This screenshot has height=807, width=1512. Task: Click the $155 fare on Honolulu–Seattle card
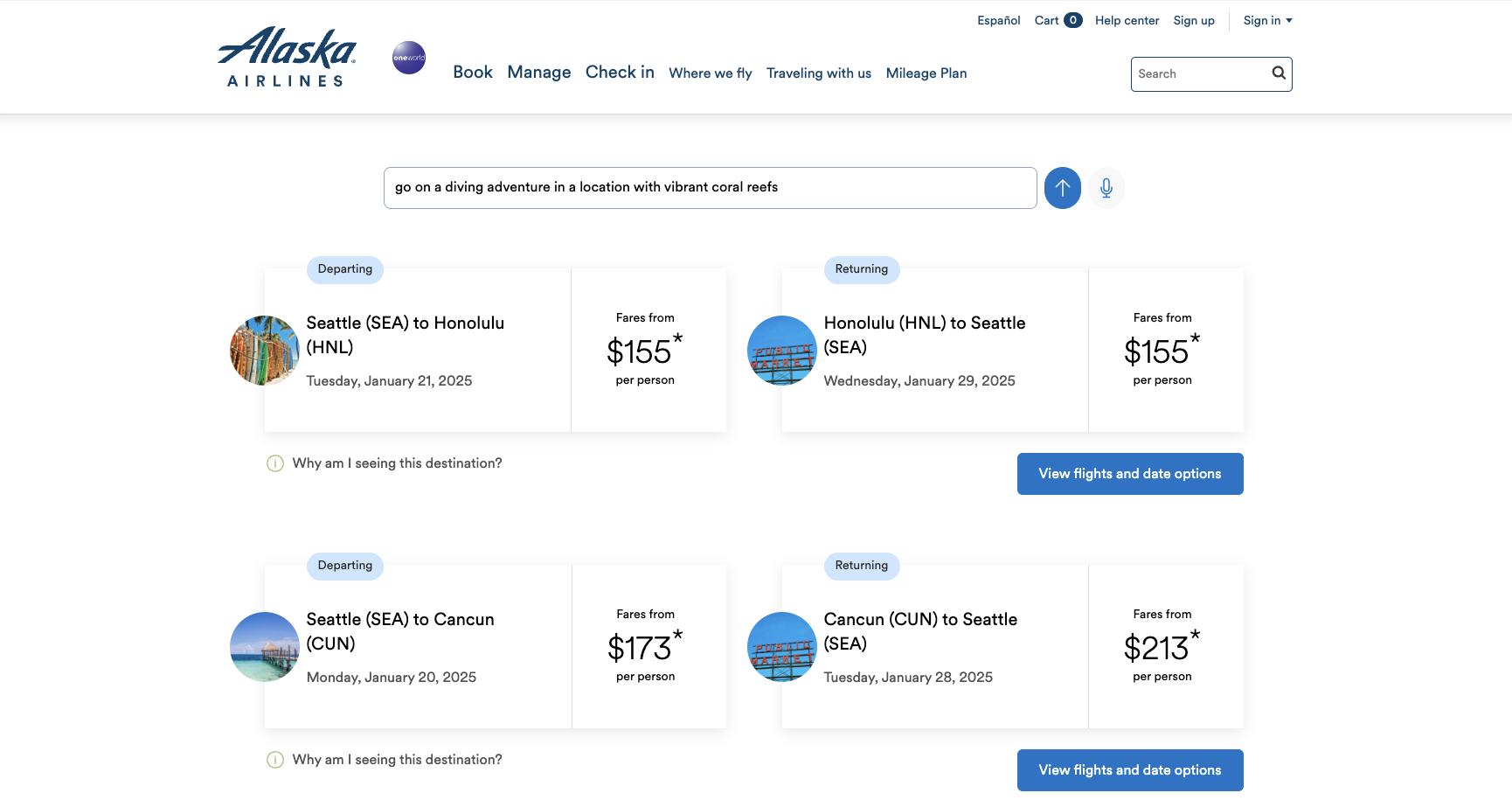(x=1162, y=351)
